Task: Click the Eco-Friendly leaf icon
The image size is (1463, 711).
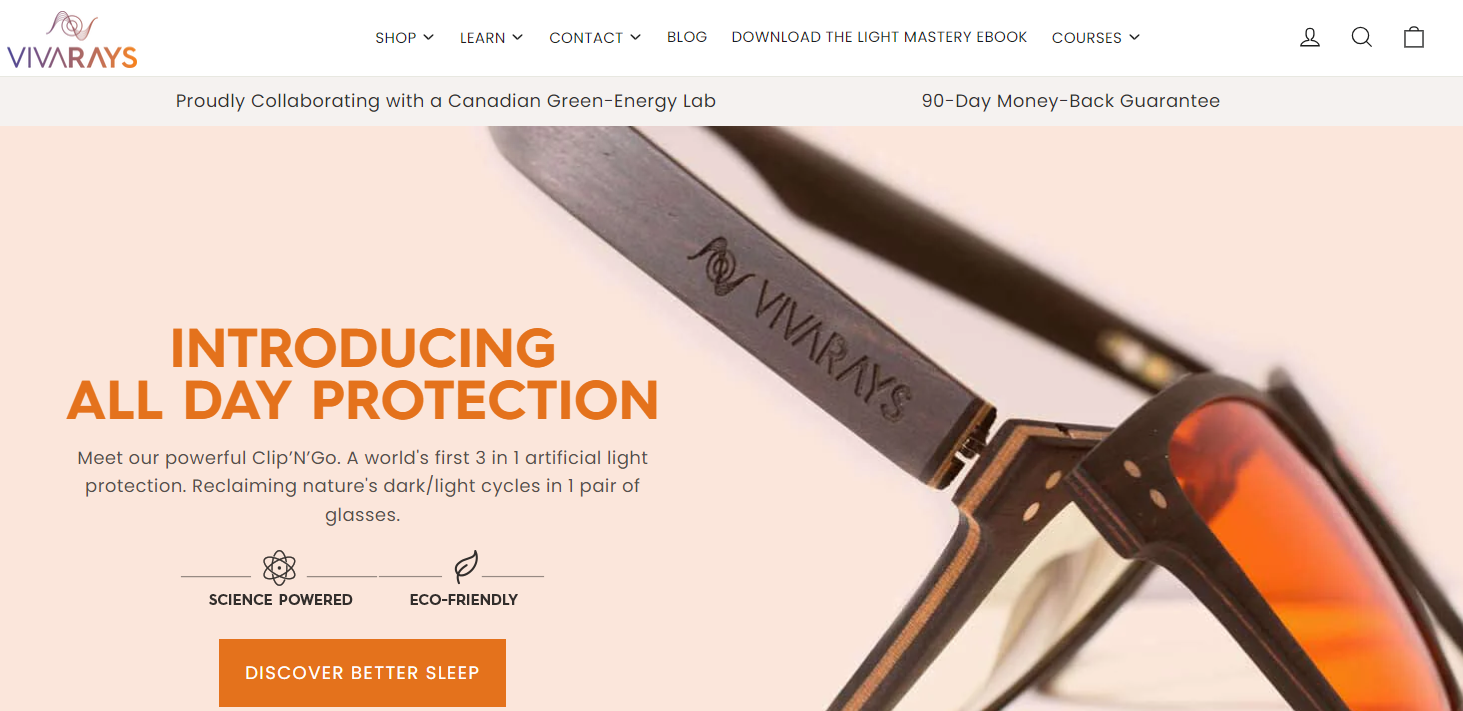Action: click(465, 567)
